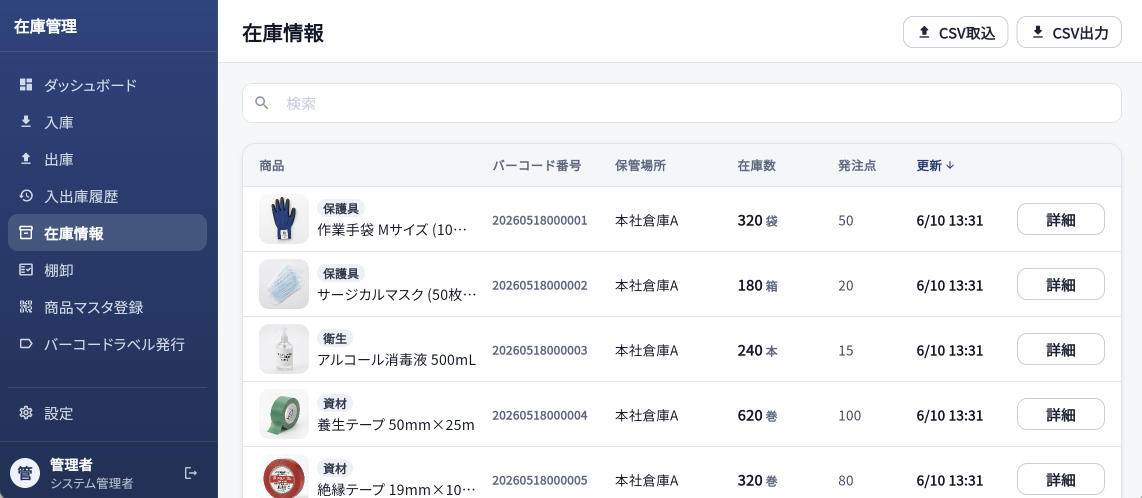Open 詳細 for 作業手袋 Mサイズ
Image resolution: width=1142 pixels, height=498 pixels.
pyautogui.click(x=1060, y=219)
